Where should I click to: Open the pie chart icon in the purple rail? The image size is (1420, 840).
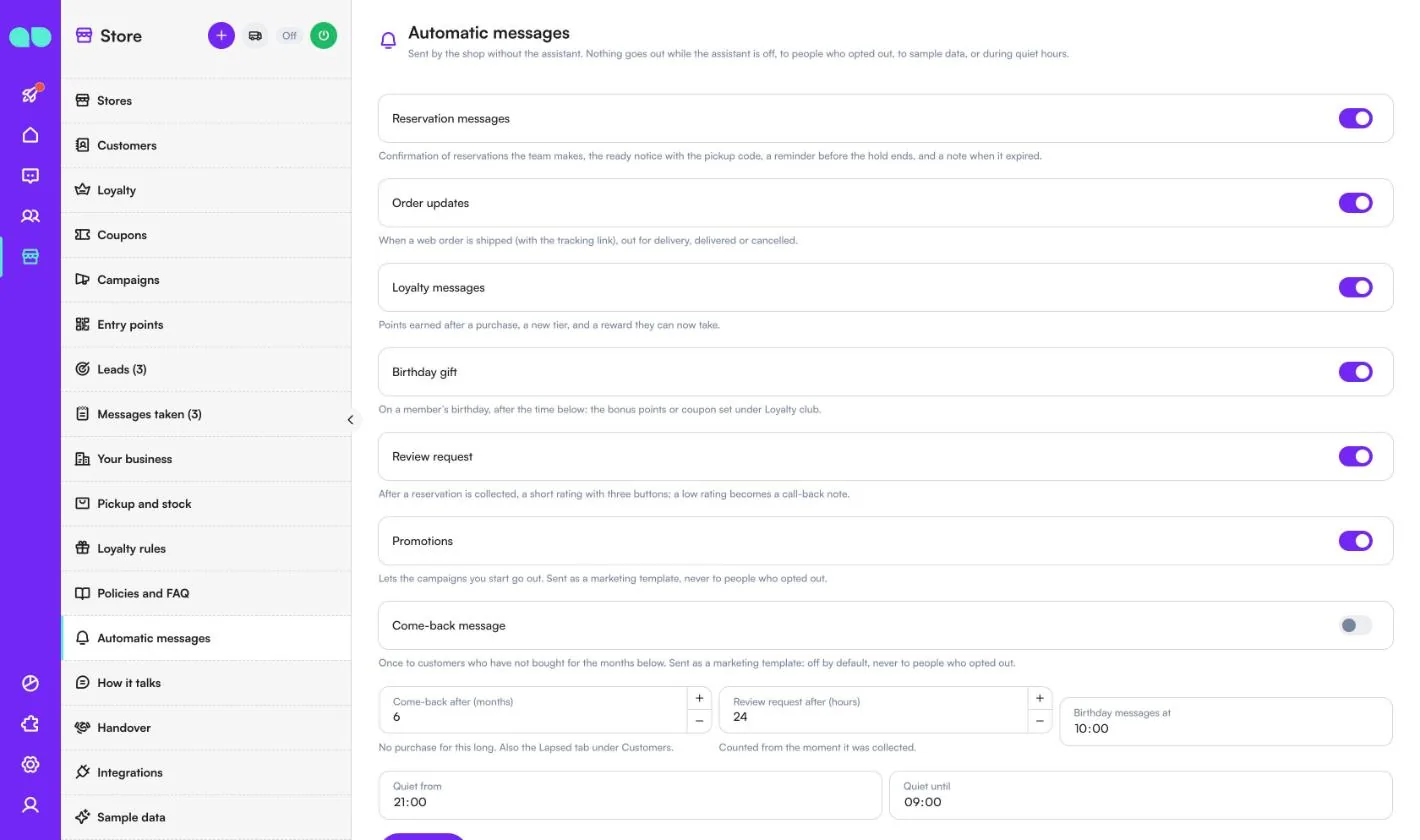(30, 684)
